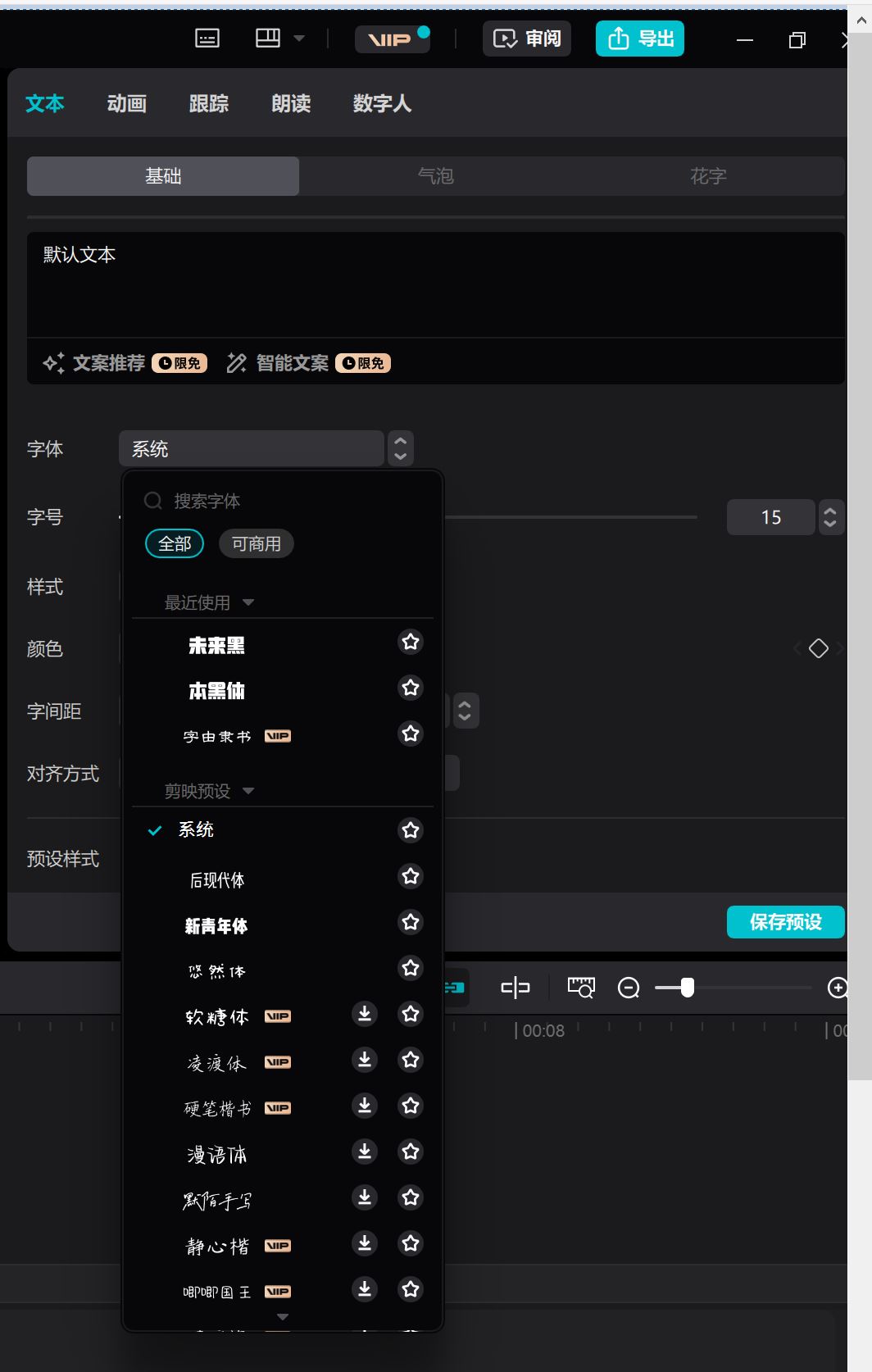Click the 导出 export button
The height and width of the screenshot is (1372, 872).
click(x=640, y=39)
